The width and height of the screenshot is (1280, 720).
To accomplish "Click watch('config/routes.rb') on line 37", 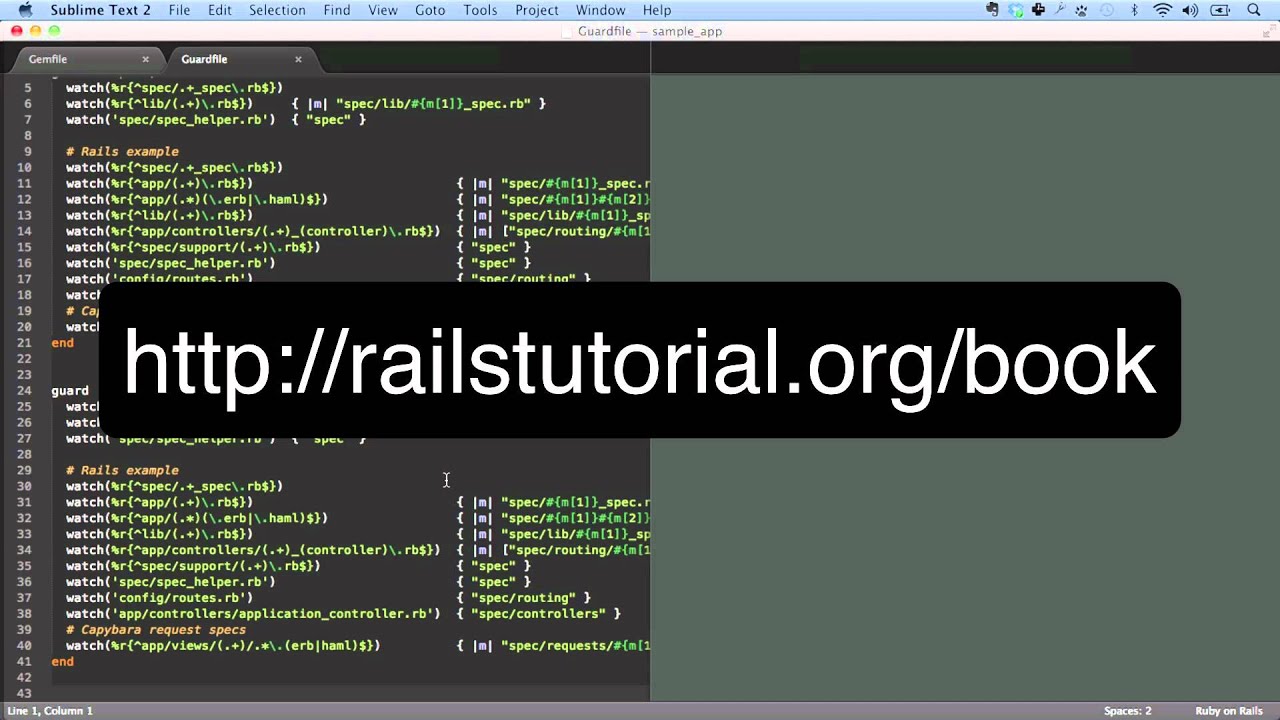I will [x=159, y=598].
